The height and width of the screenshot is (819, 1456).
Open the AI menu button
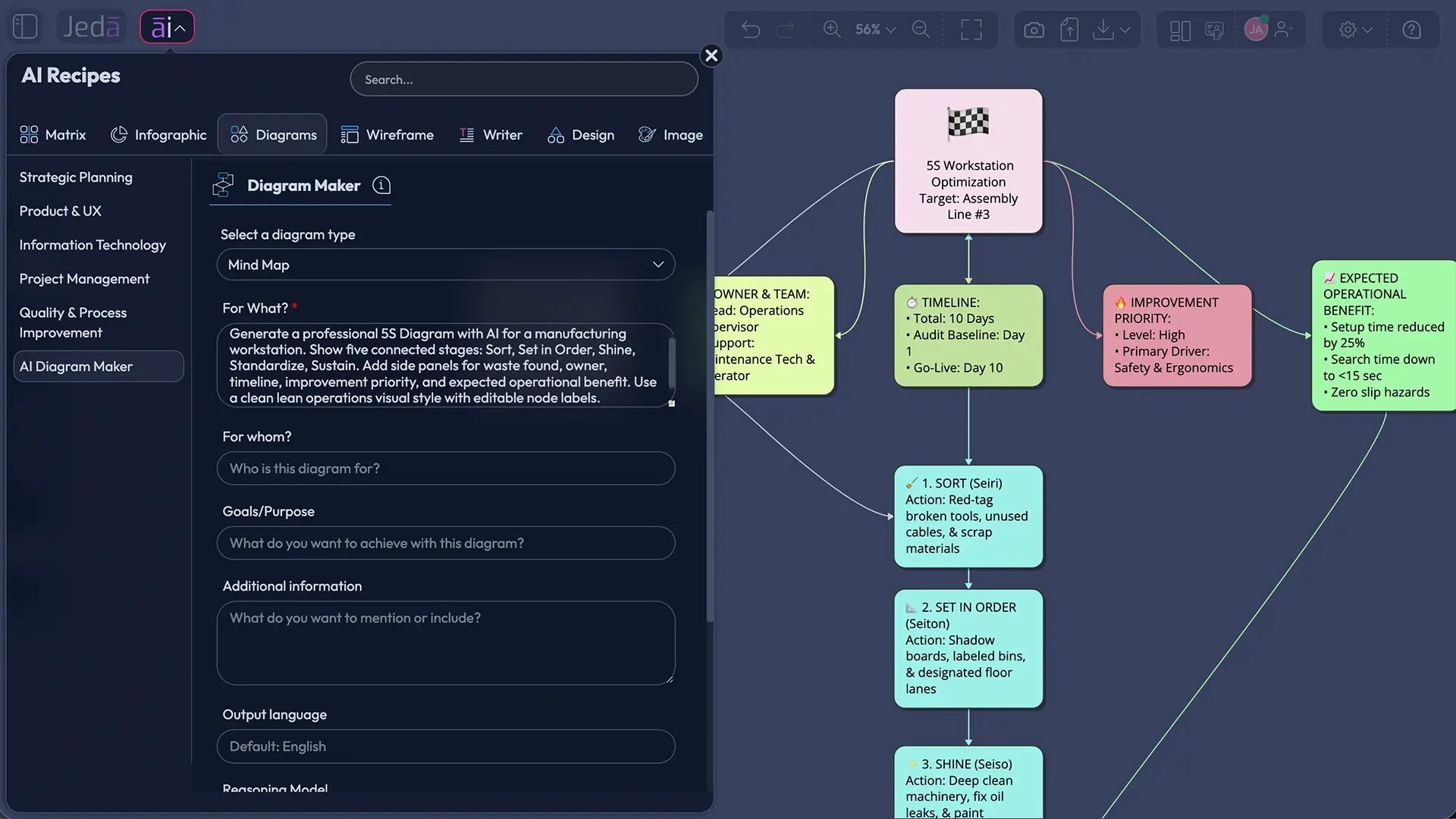168,27
